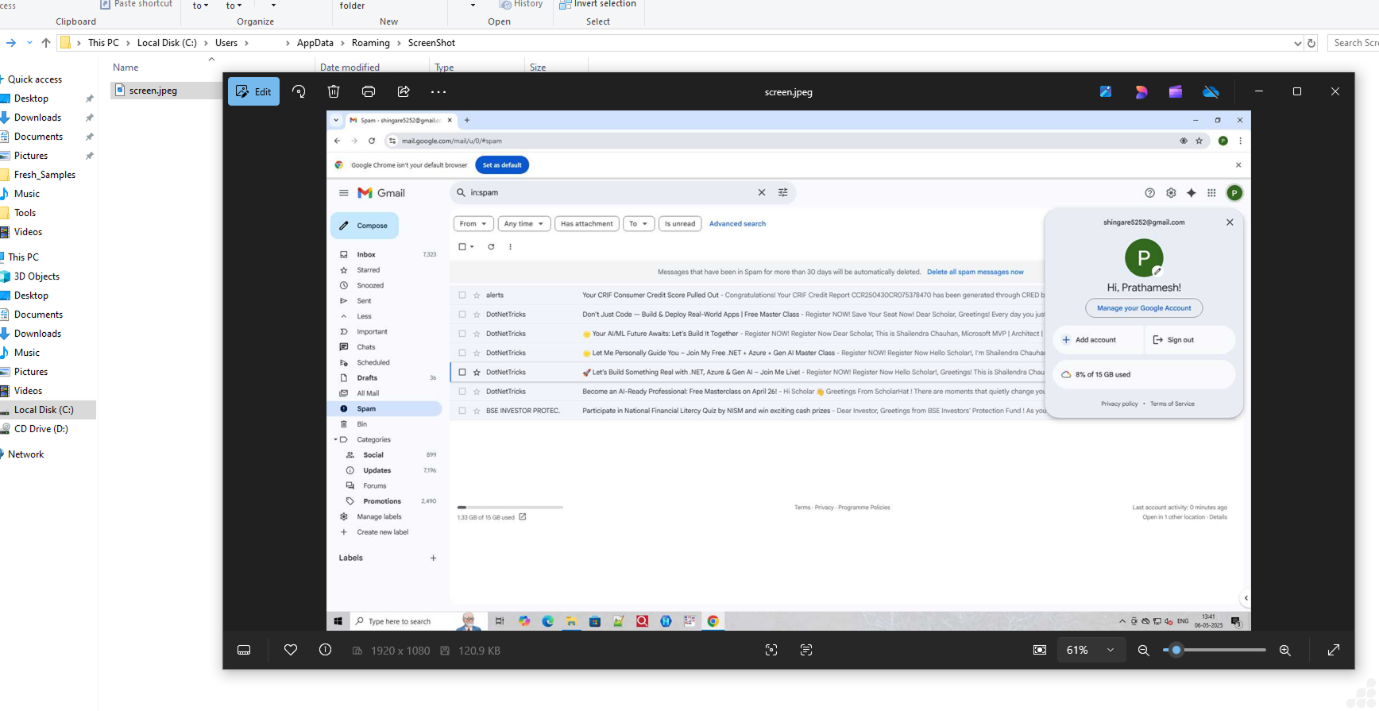This screenshot has height=711, width=1379.
Task: Print the image with the printer icon
Action: pyautogui.click(x=368, y=92)
